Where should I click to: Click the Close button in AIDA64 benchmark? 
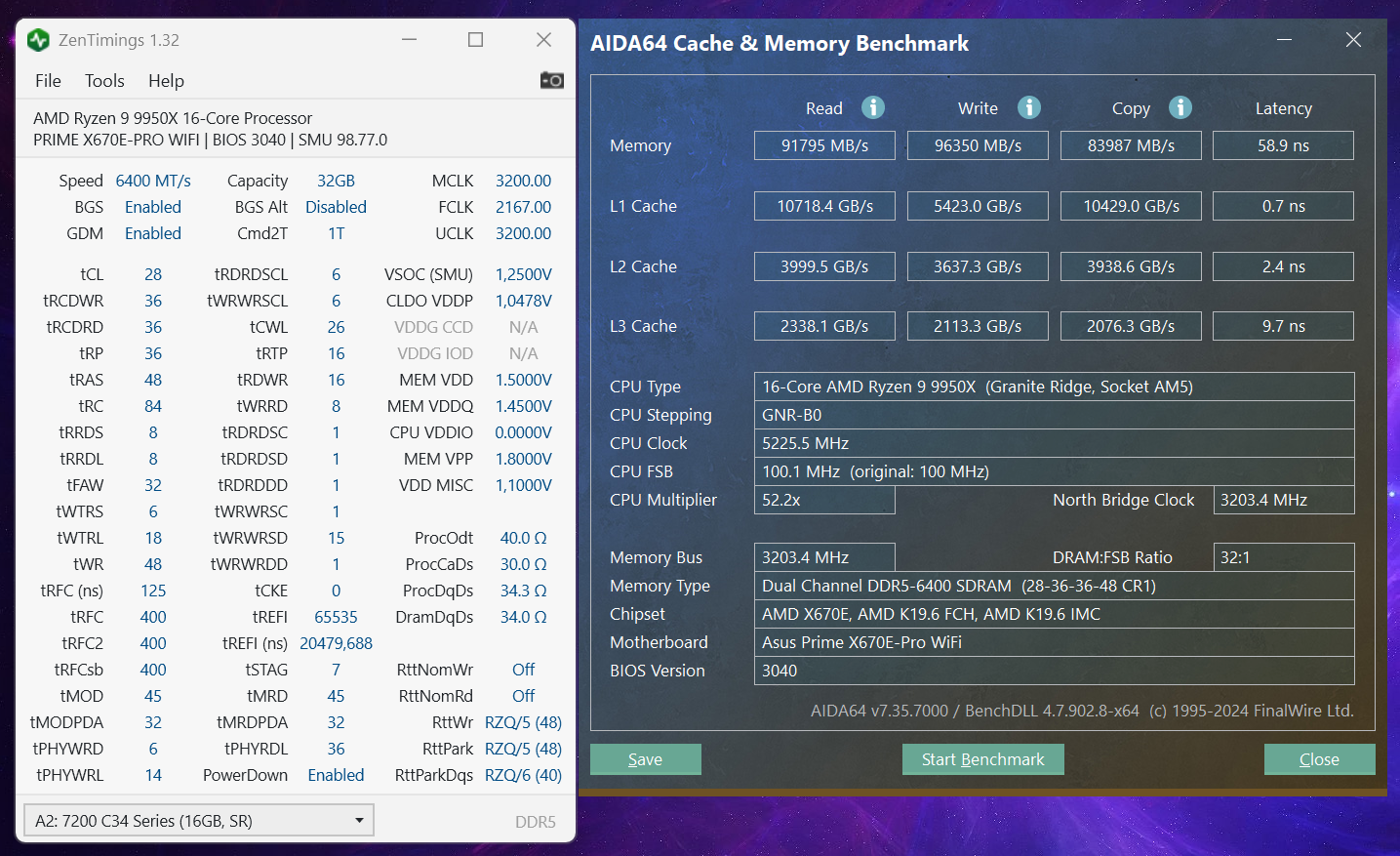coord(1319,759)
